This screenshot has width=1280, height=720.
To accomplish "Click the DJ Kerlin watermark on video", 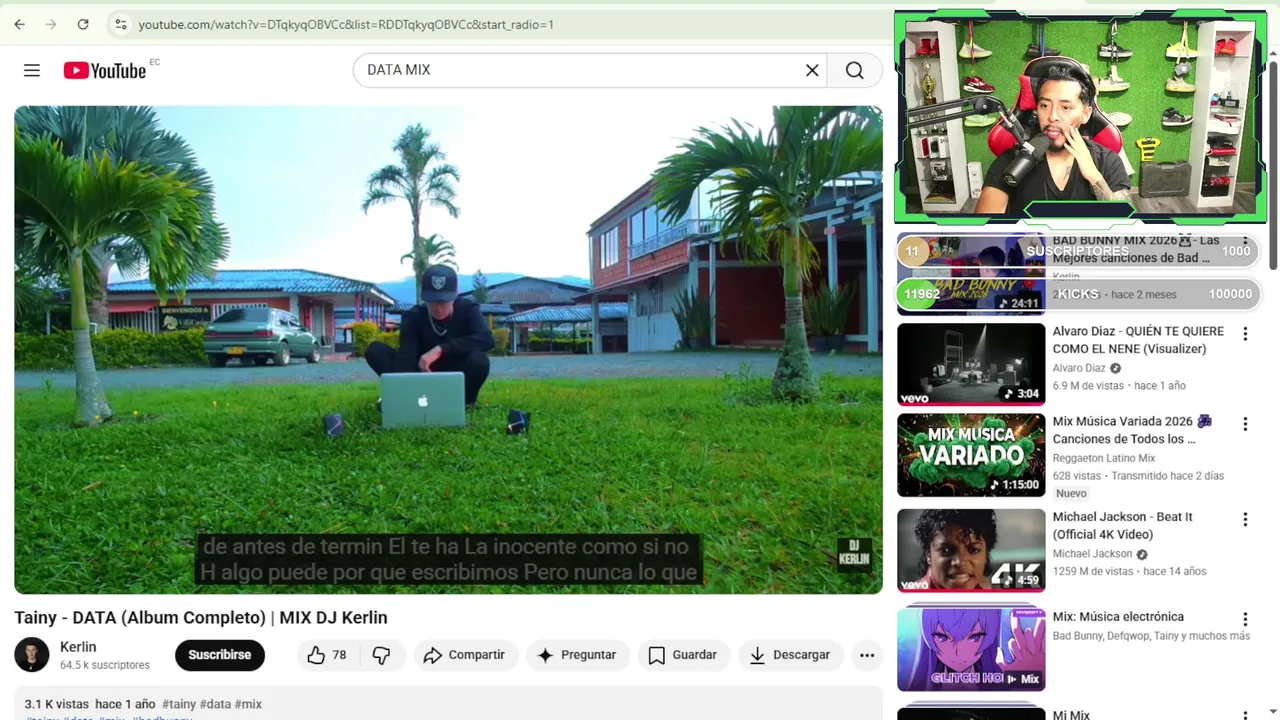I will pos(854,553).
